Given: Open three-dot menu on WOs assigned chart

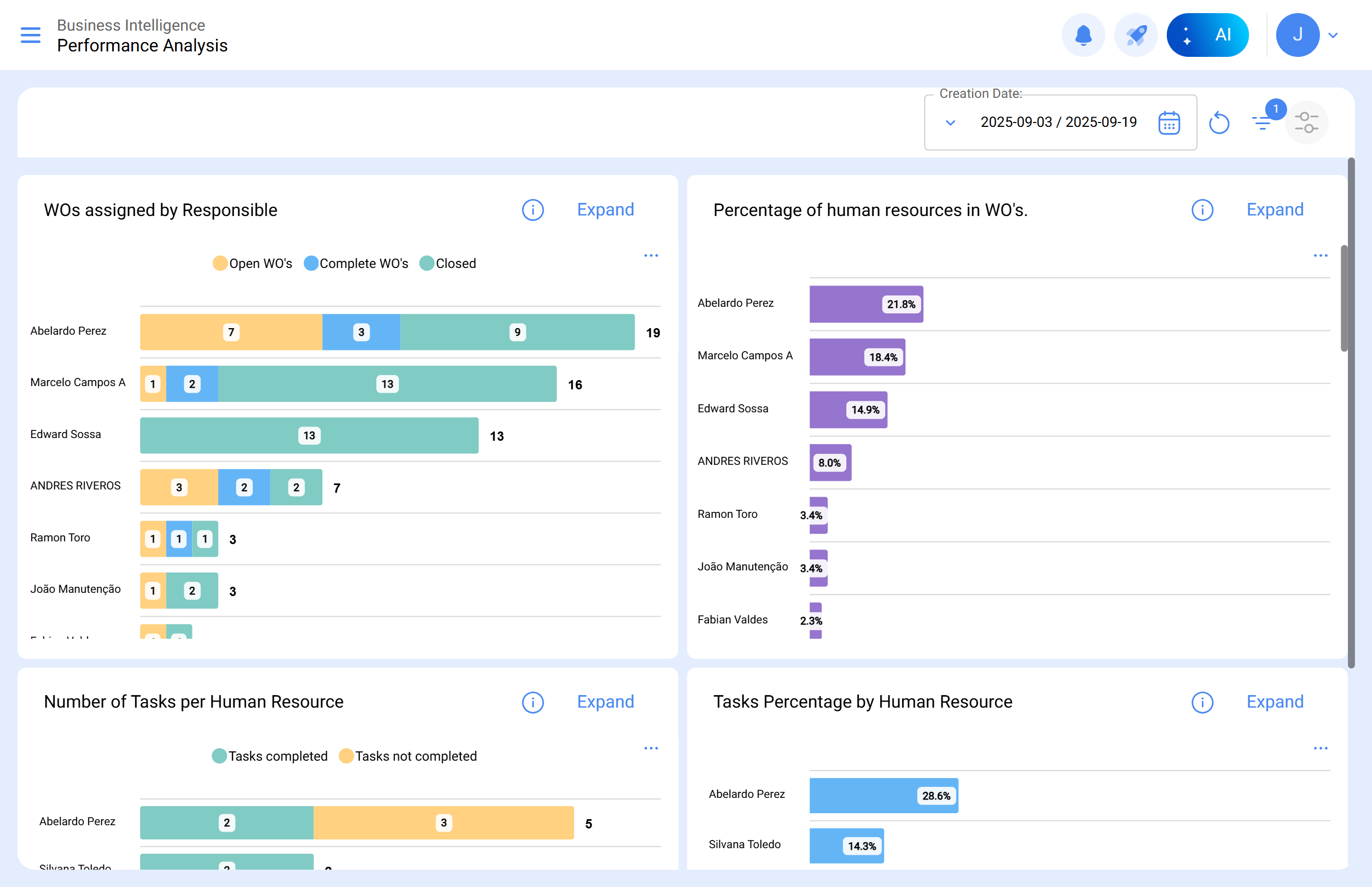Looking at the screenshot, I should pos(650,256).
